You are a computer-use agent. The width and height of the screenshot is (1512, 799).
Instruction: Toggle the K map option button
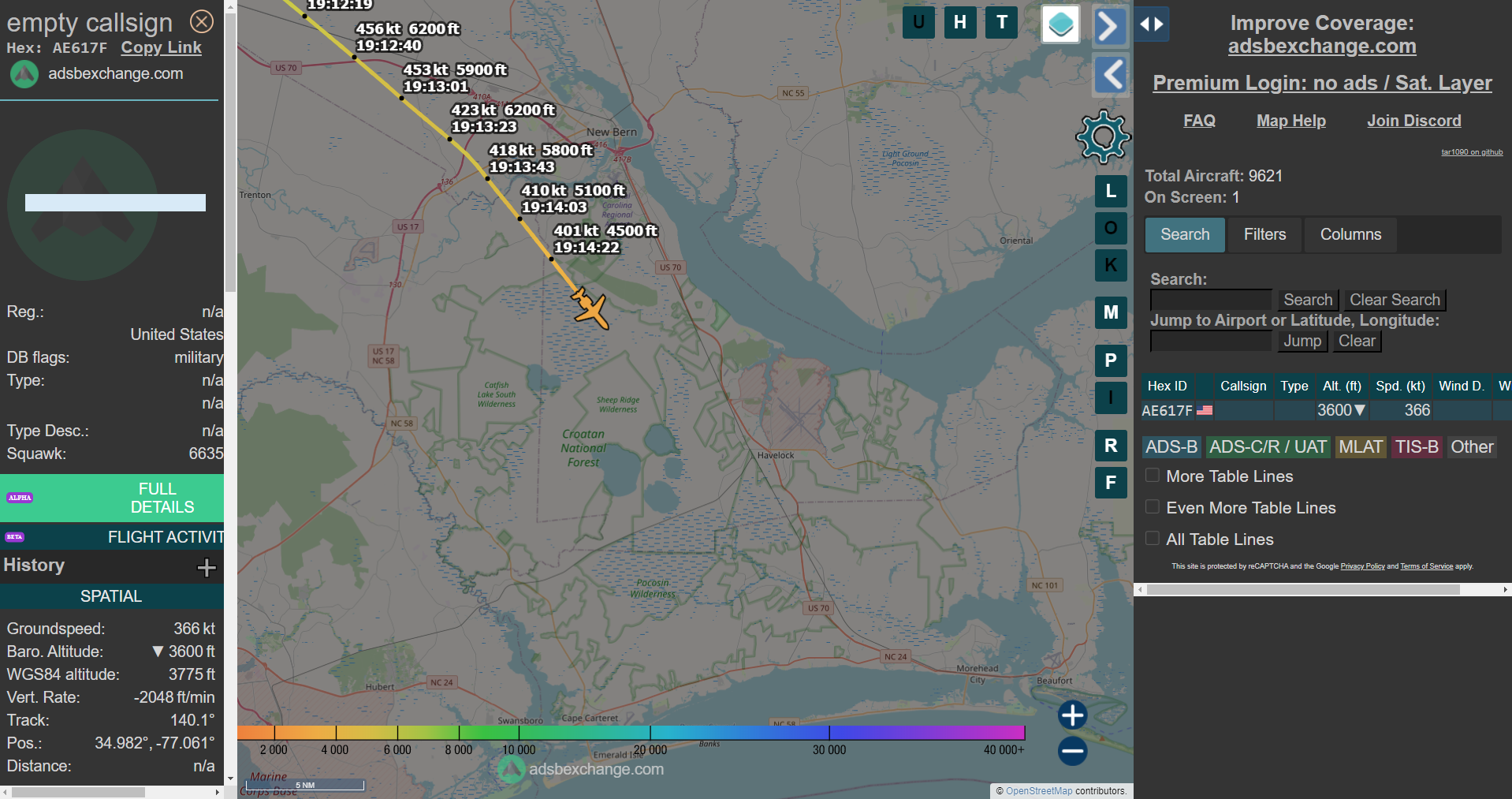tap(1111, 265)
